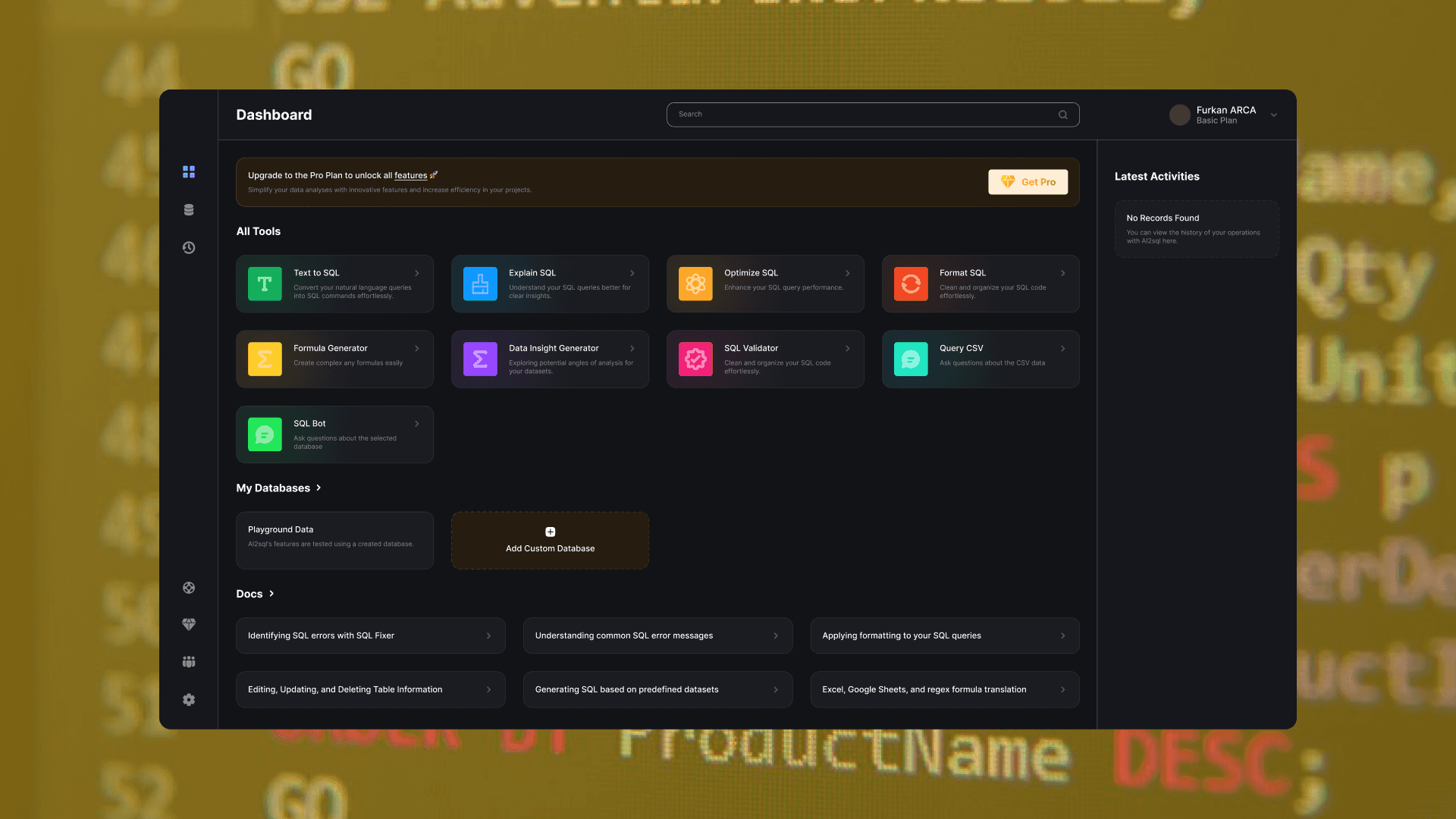Open the SQL Bot card arrow
The image size is (1456, 819).
coord(417,423)
